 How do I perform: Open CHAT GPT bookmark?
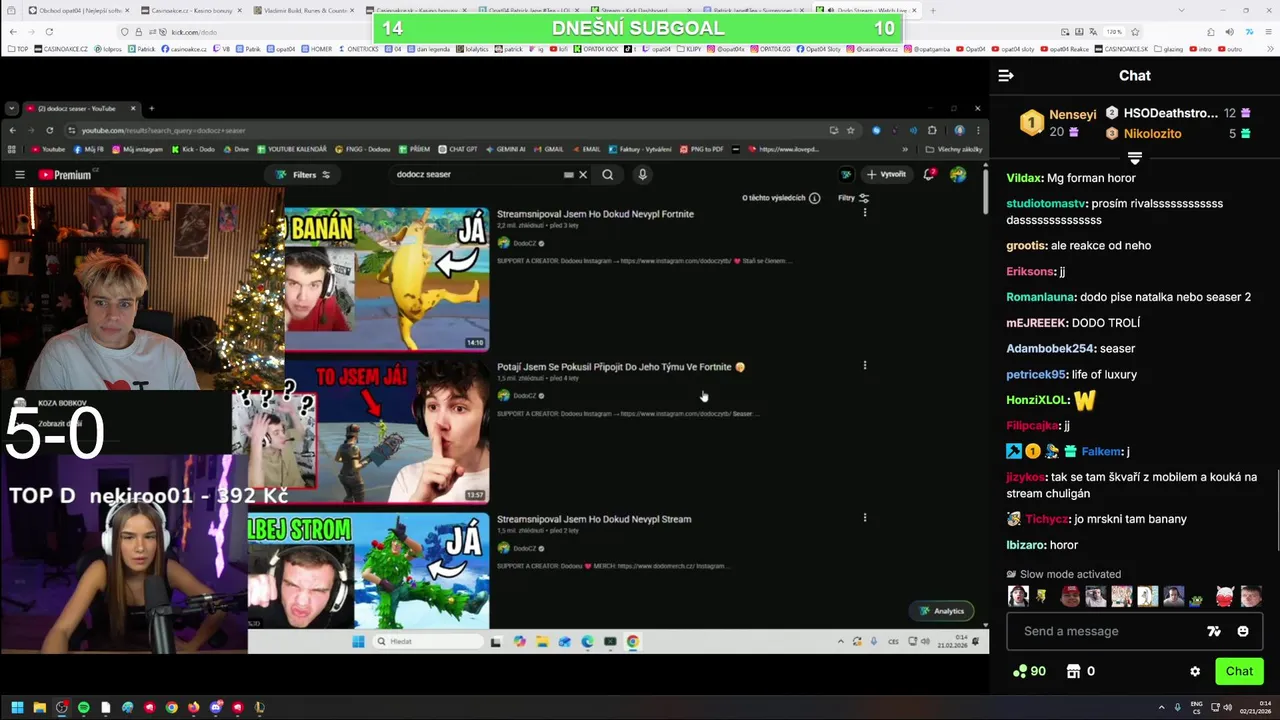coord(457,149)
